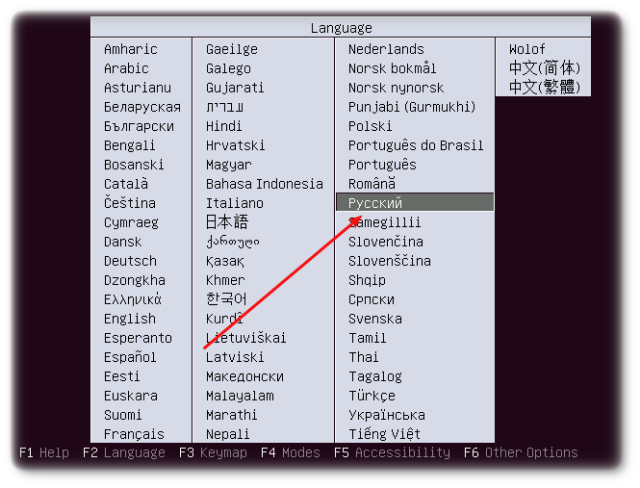640x488 pixels.
Task: Open F1 Help option
Action: tap(44, 453)
